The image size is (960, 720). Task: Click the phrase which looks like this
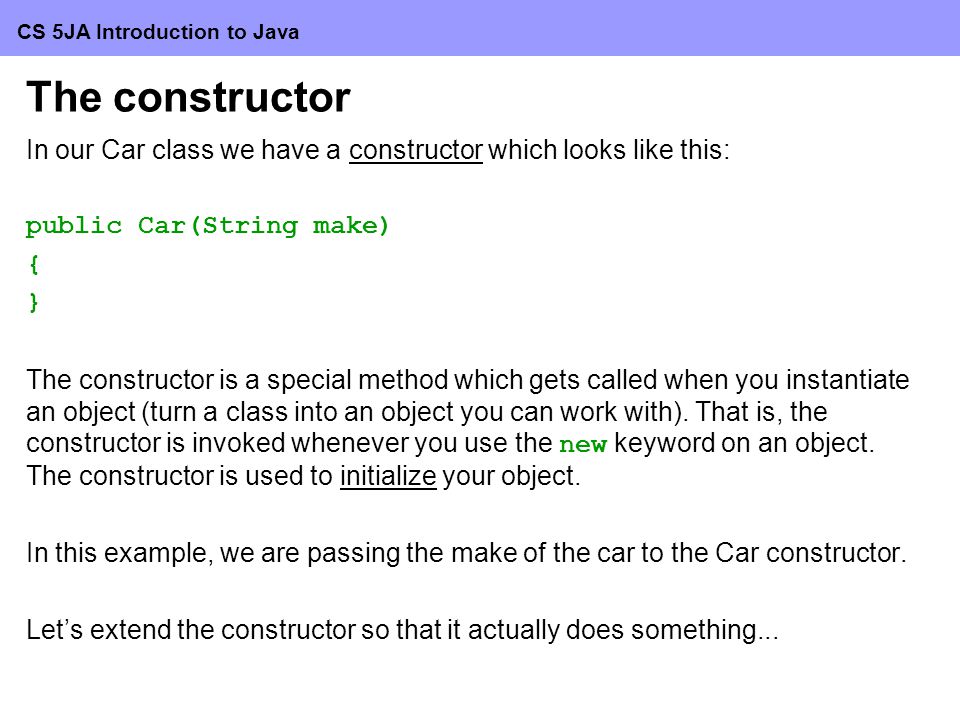[x=609, y=150]
